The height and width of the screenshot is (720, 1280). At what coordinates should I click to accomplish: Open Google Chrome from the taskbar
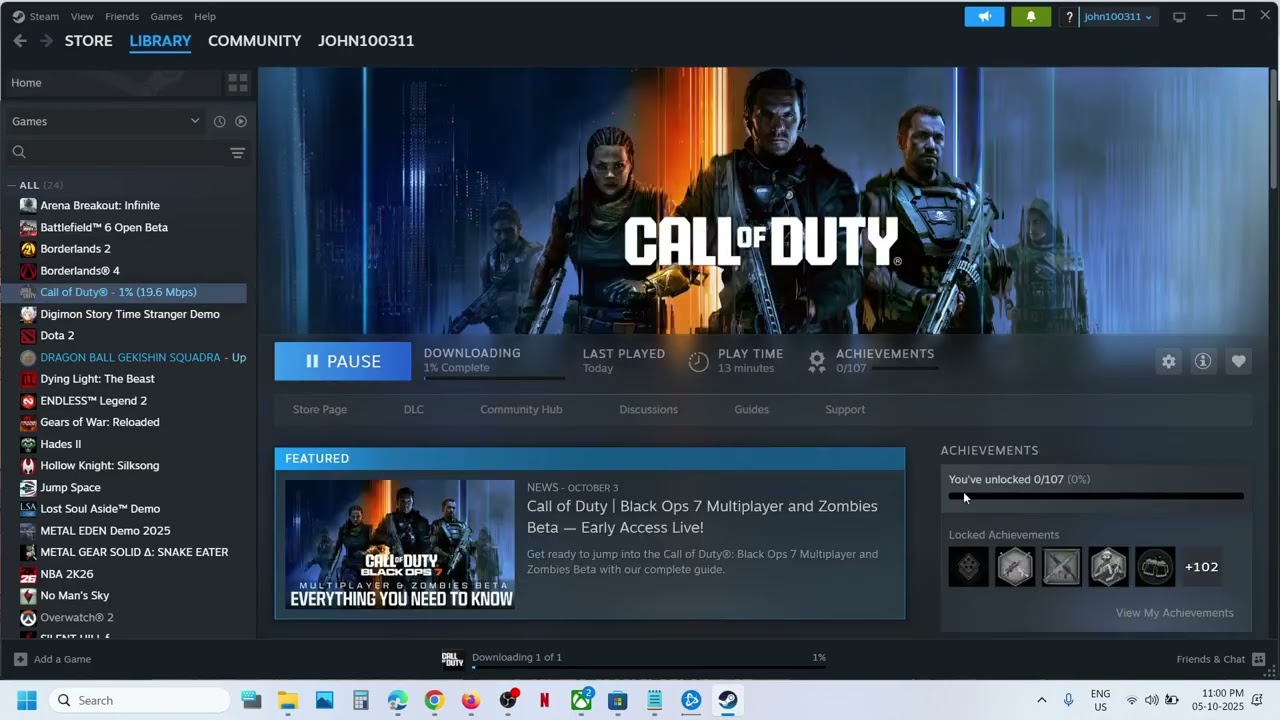(434, 700)
